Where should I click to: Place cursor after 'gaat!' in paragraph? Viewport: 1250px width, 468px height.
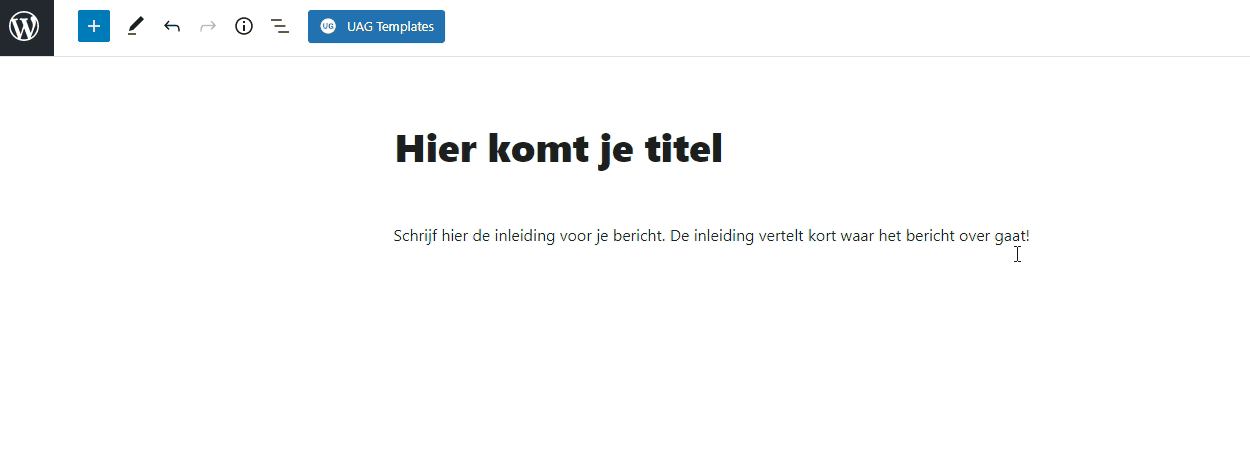(x=1030, y=236)
